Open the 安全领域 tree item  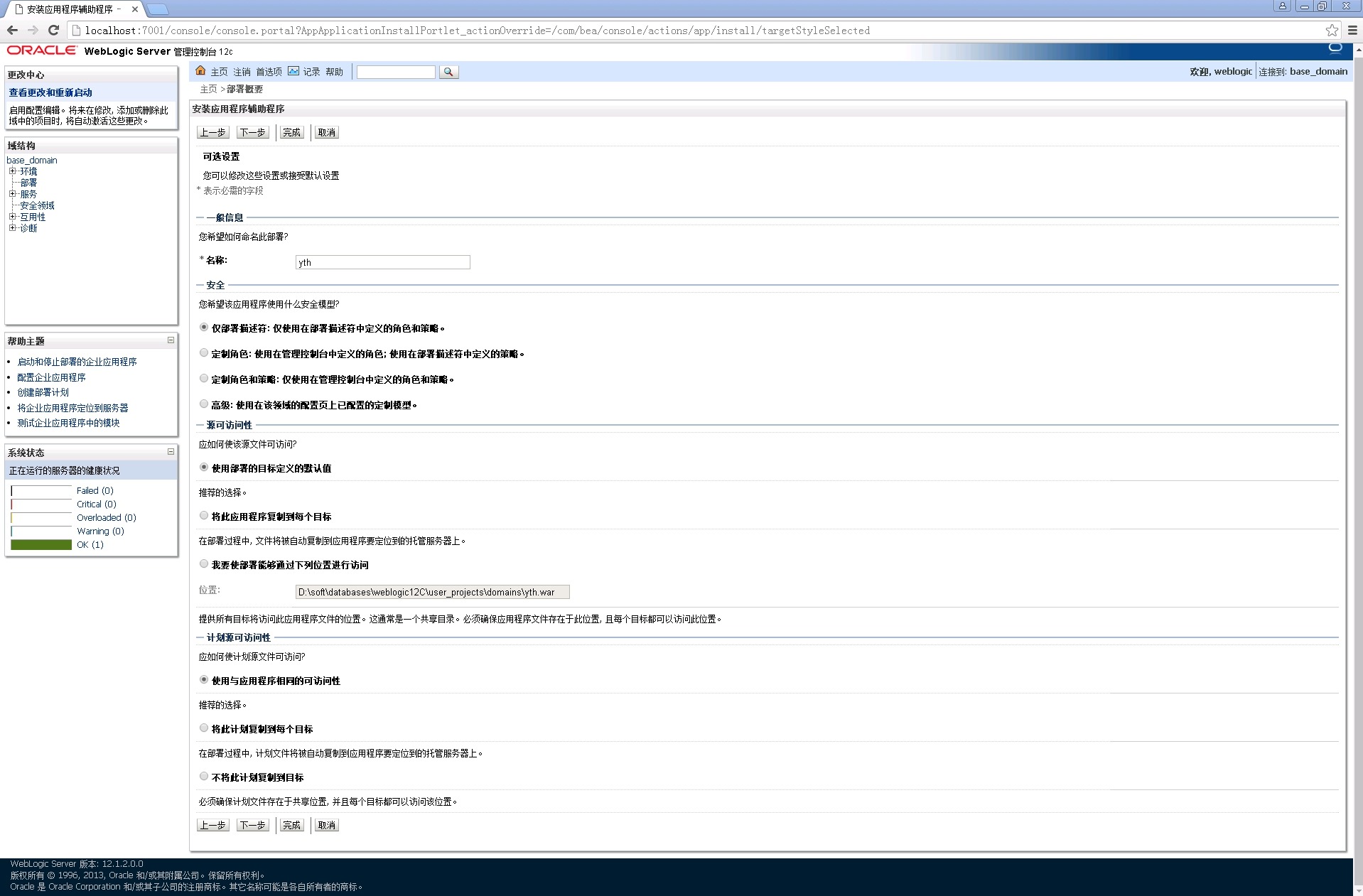[x=37, y=205]
